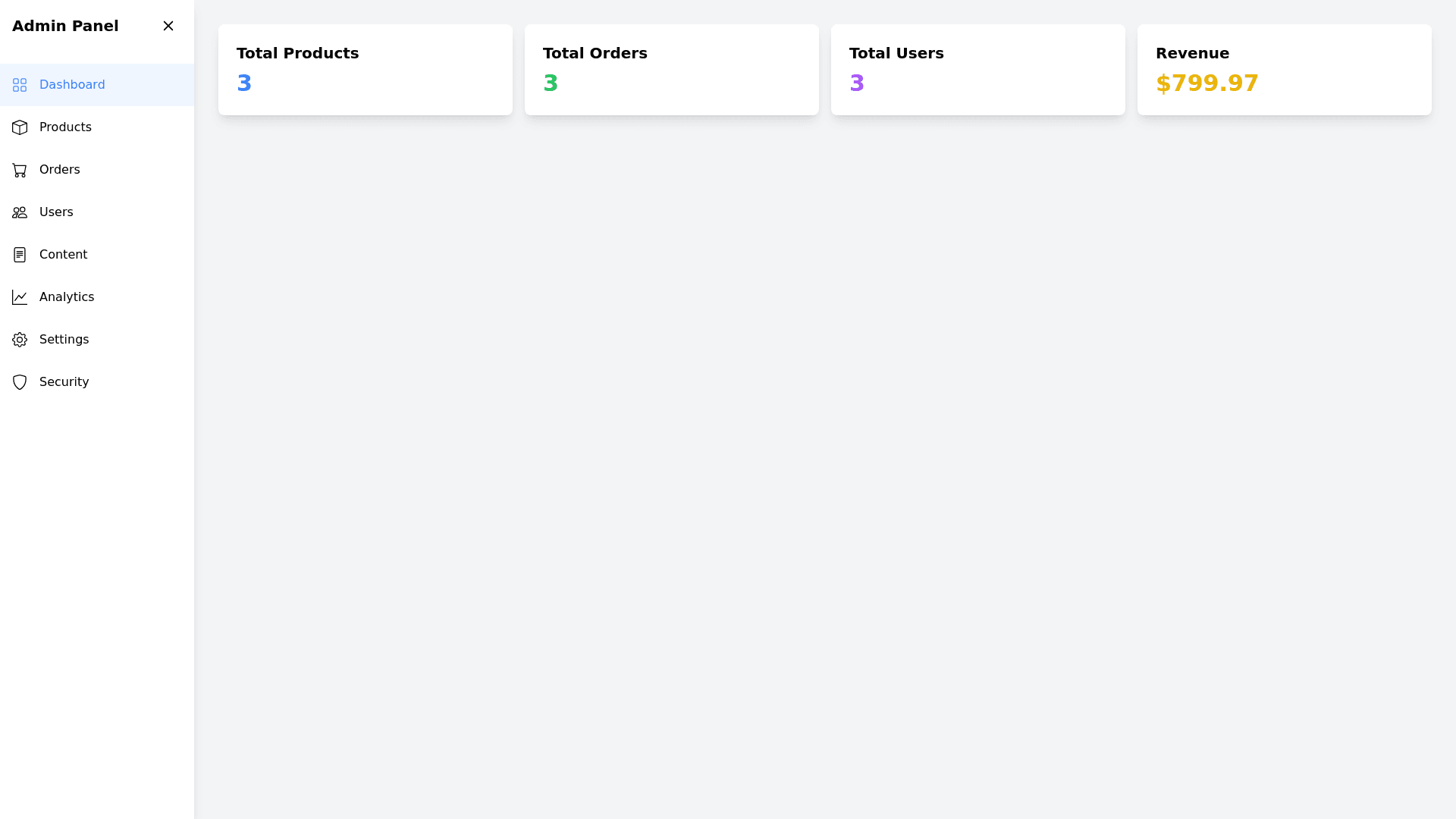Click the Settings gear icon
1456x819 pixels.
click(20, 340)
